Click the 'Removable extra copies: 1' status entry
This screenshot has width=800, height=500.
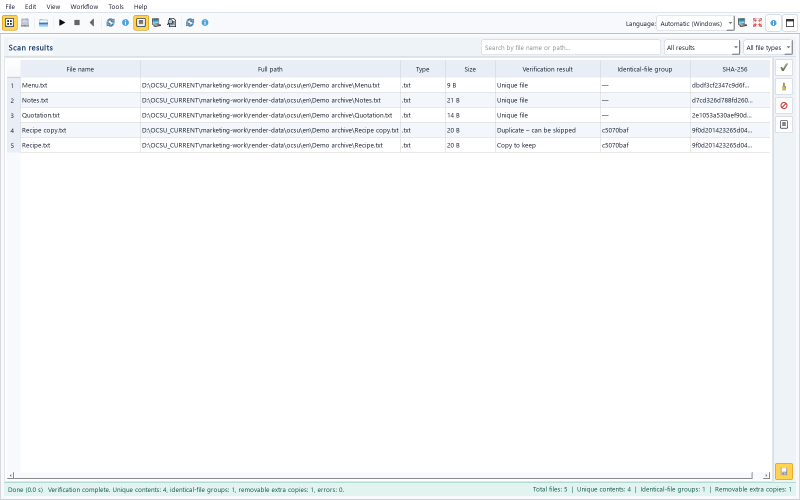click(x=753, y=489)
